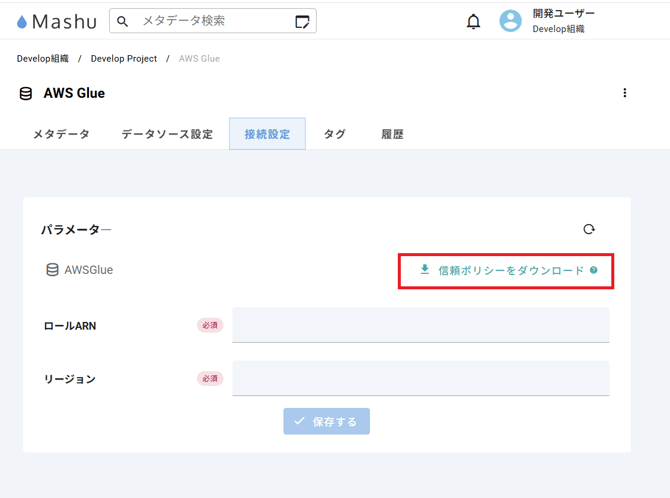
Task: Click the Mashu logo
Action: 56,21
